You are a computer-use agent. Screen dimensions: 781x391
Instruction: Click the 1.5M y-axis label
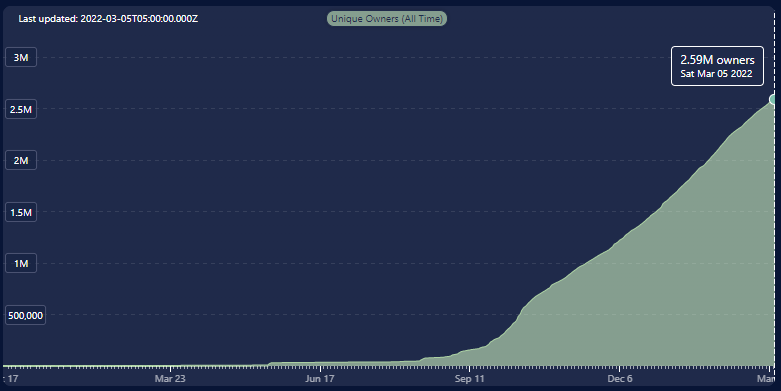pyautogui.click(x=21, y=212)
